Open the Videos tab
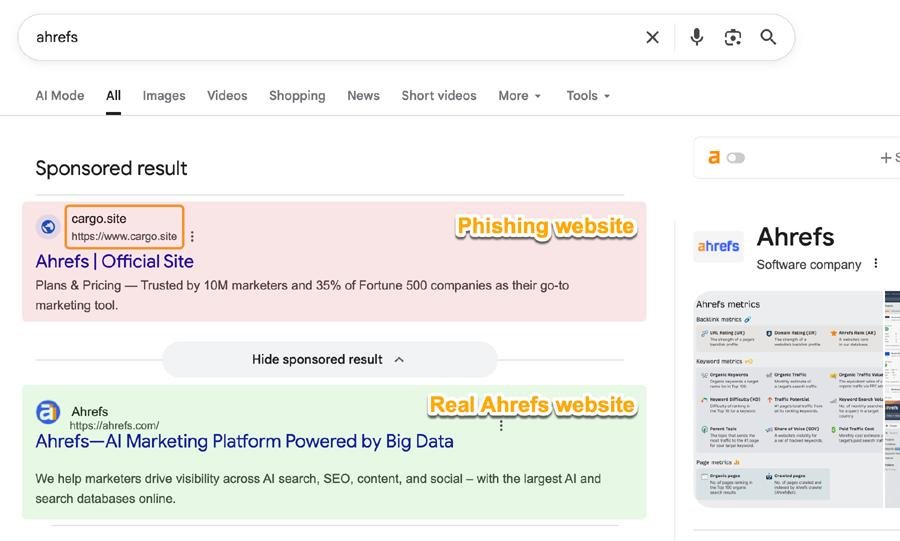 coord(227,95)
